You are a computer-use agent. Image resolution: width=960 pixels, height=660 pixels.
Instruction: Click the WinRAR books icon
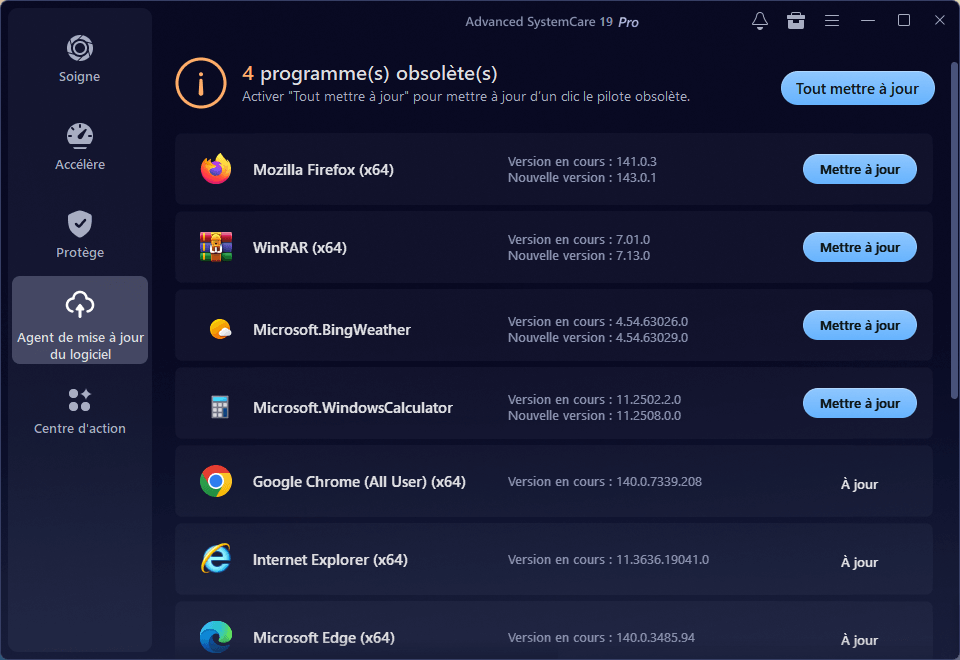click(216, 247)
